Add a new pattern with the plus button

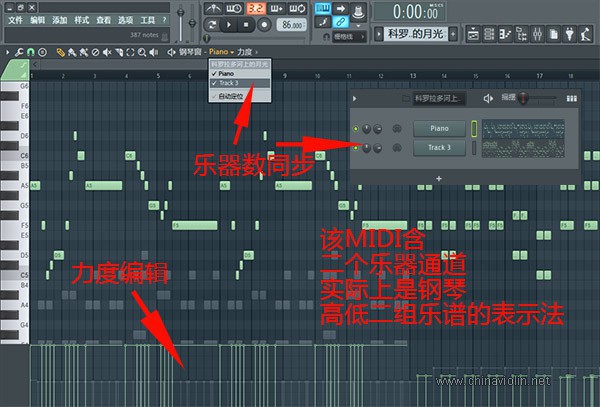(x=453, y=34)
